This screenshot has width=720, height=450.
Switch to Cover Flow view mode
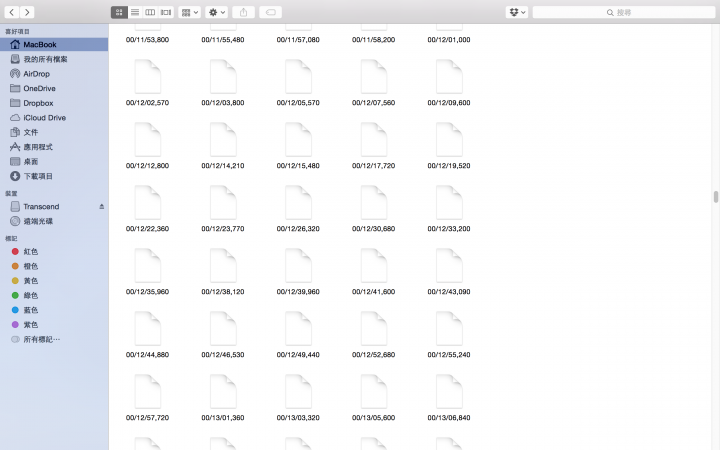tap(166, 12)
